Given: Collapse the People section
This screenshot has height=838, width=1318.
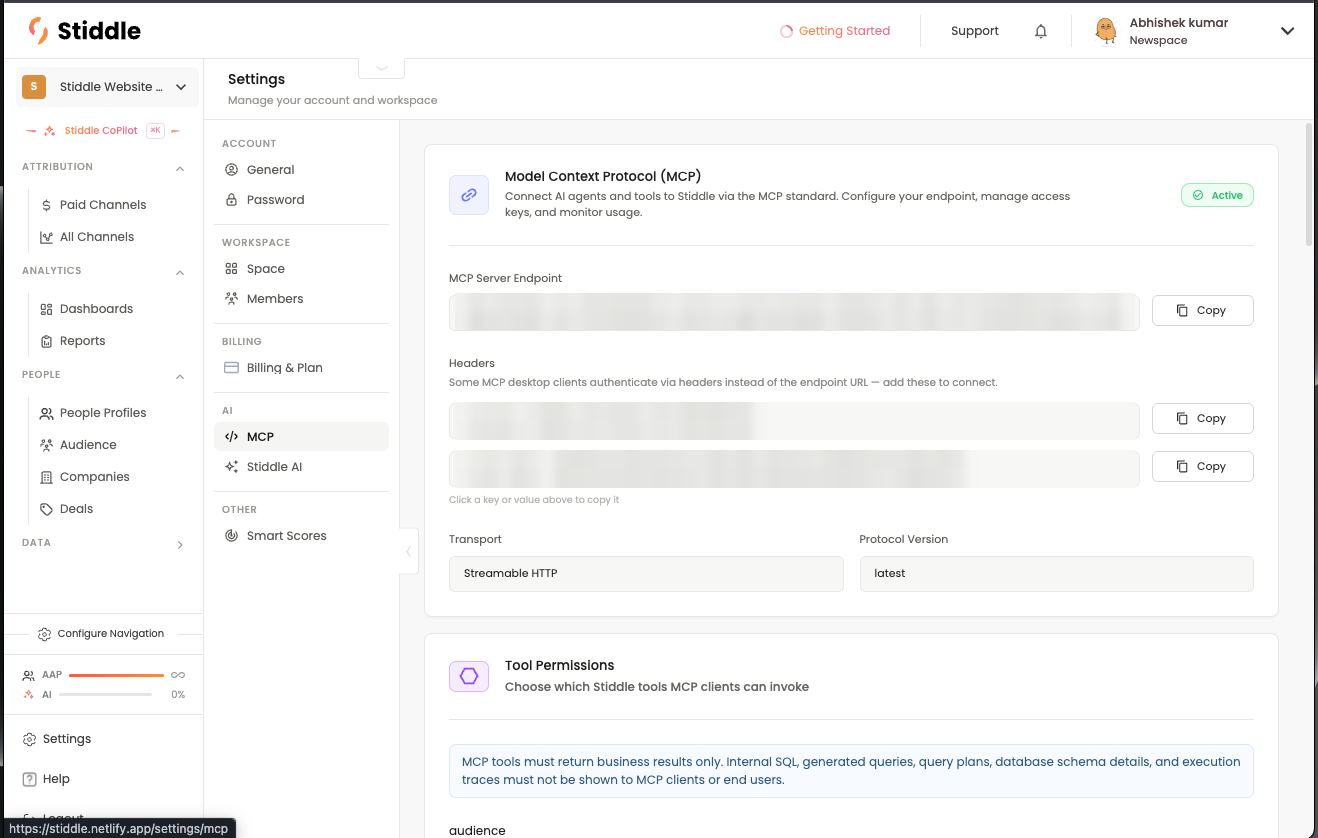Looking at the screenshot, I should (180, 376).
